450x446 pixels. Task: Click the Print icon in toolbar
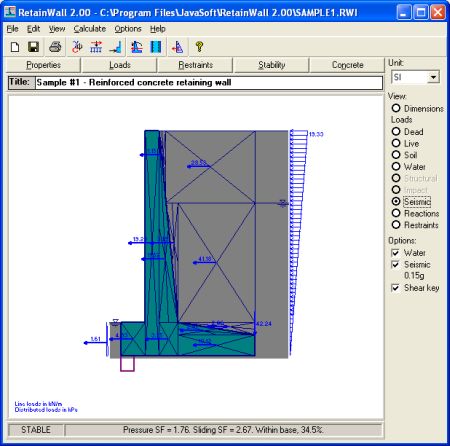coord(55,47)
